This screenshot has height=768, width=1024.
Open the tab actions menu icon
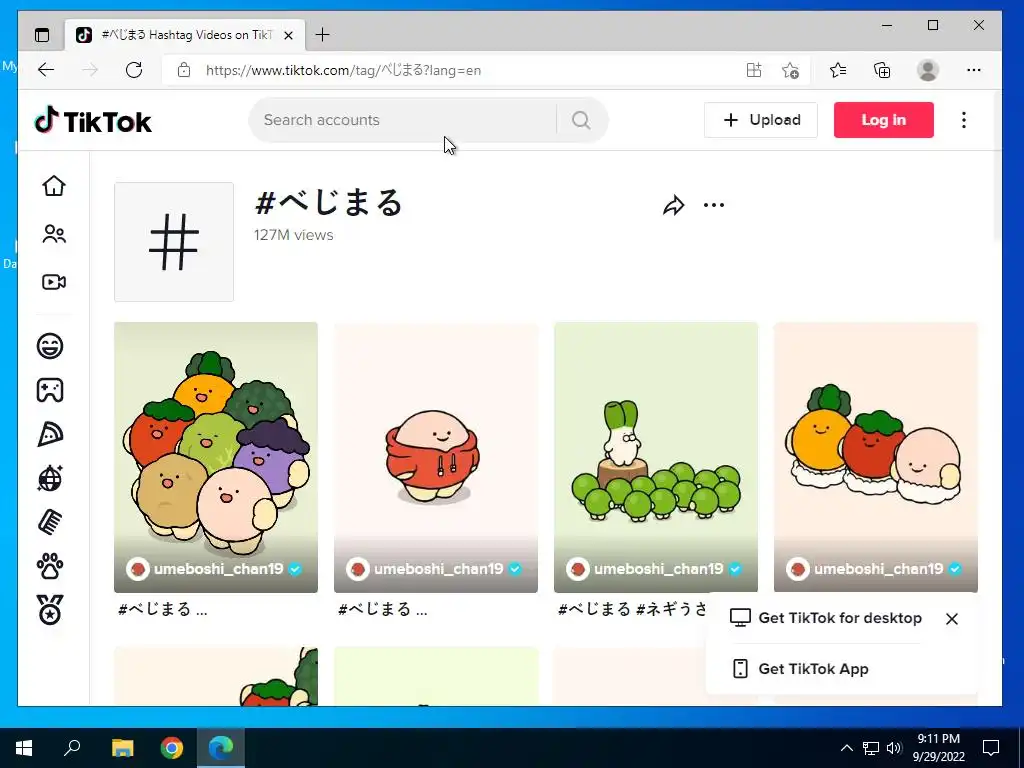[x=42, y=35]
